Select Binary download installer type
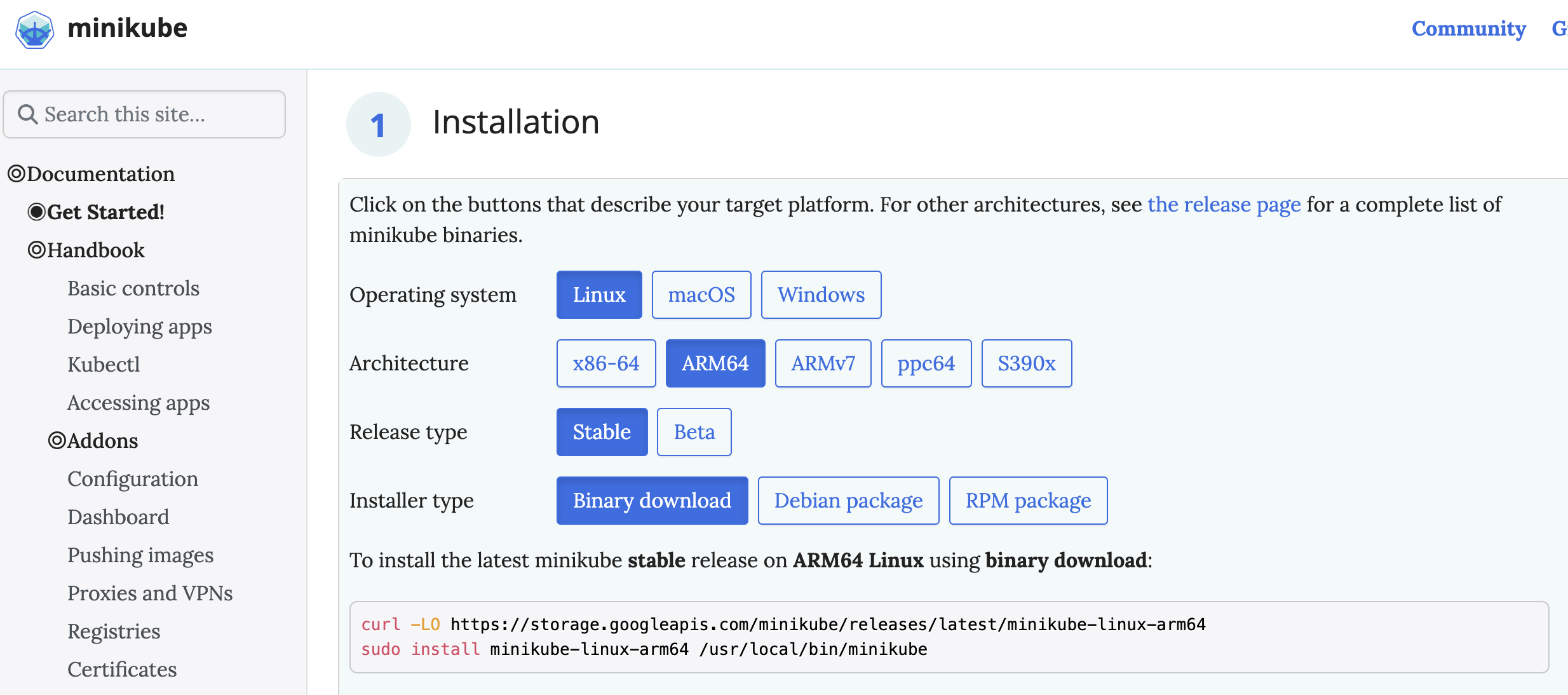 tap(652, 501)
